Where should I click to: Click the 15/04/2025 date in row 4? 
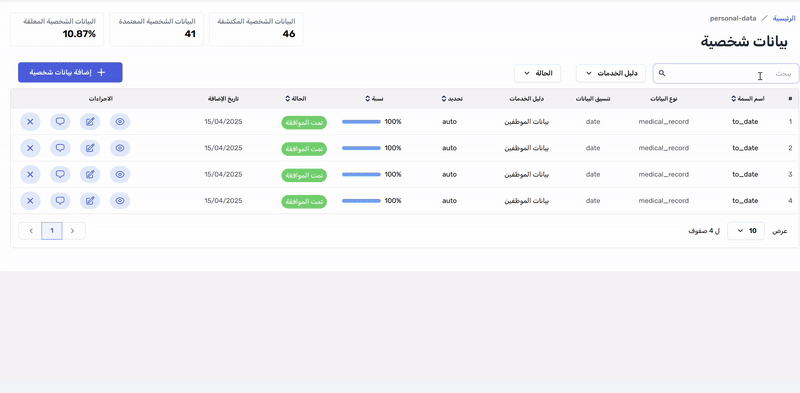223,201
